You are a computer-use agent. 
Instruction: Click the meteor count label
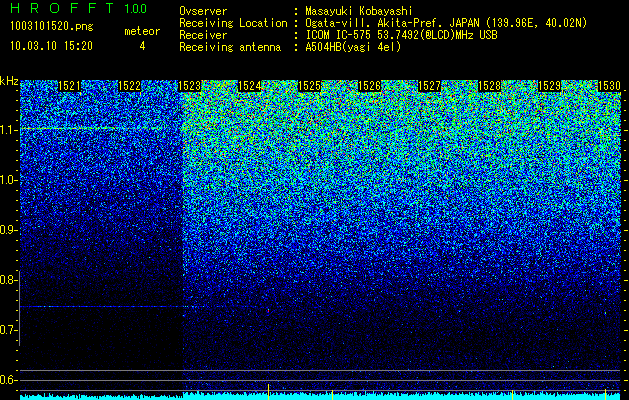[142, 31]
